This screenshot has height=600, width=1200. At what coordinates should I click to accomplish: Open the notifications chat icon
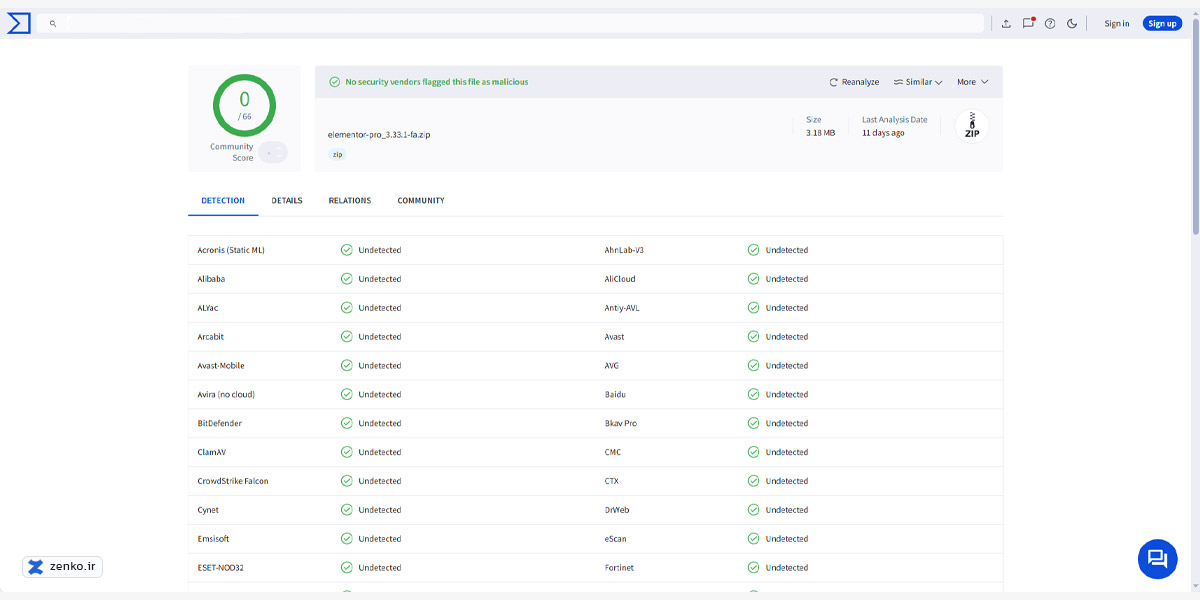pos(1028,24)
